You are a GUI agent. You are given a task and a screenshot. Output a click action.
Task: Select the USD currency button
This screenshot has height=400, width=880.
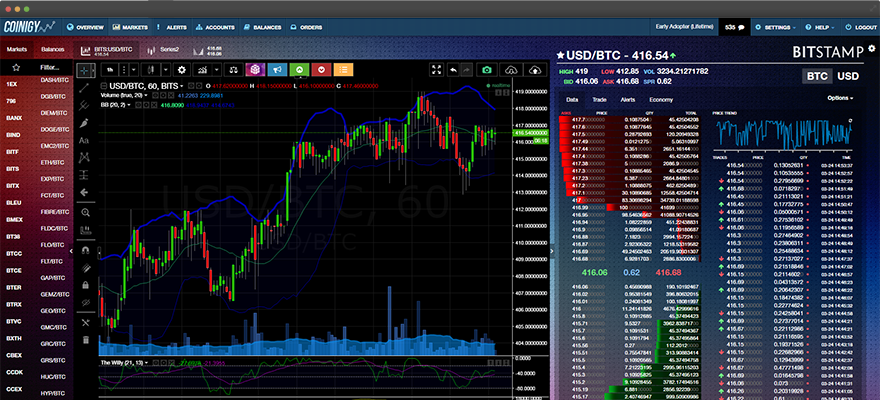(847, 76)
